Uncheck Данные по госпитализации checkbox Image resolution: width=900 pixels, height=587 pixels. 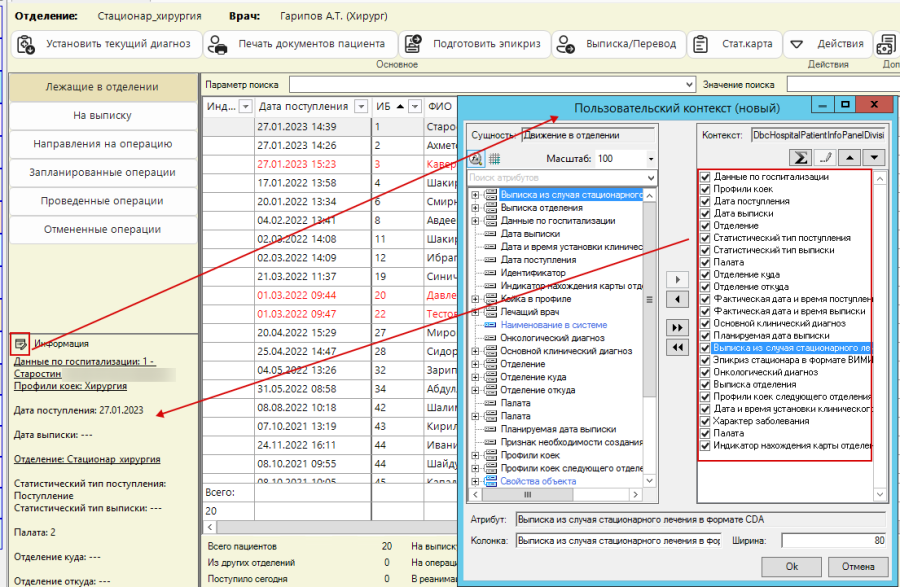705,177
